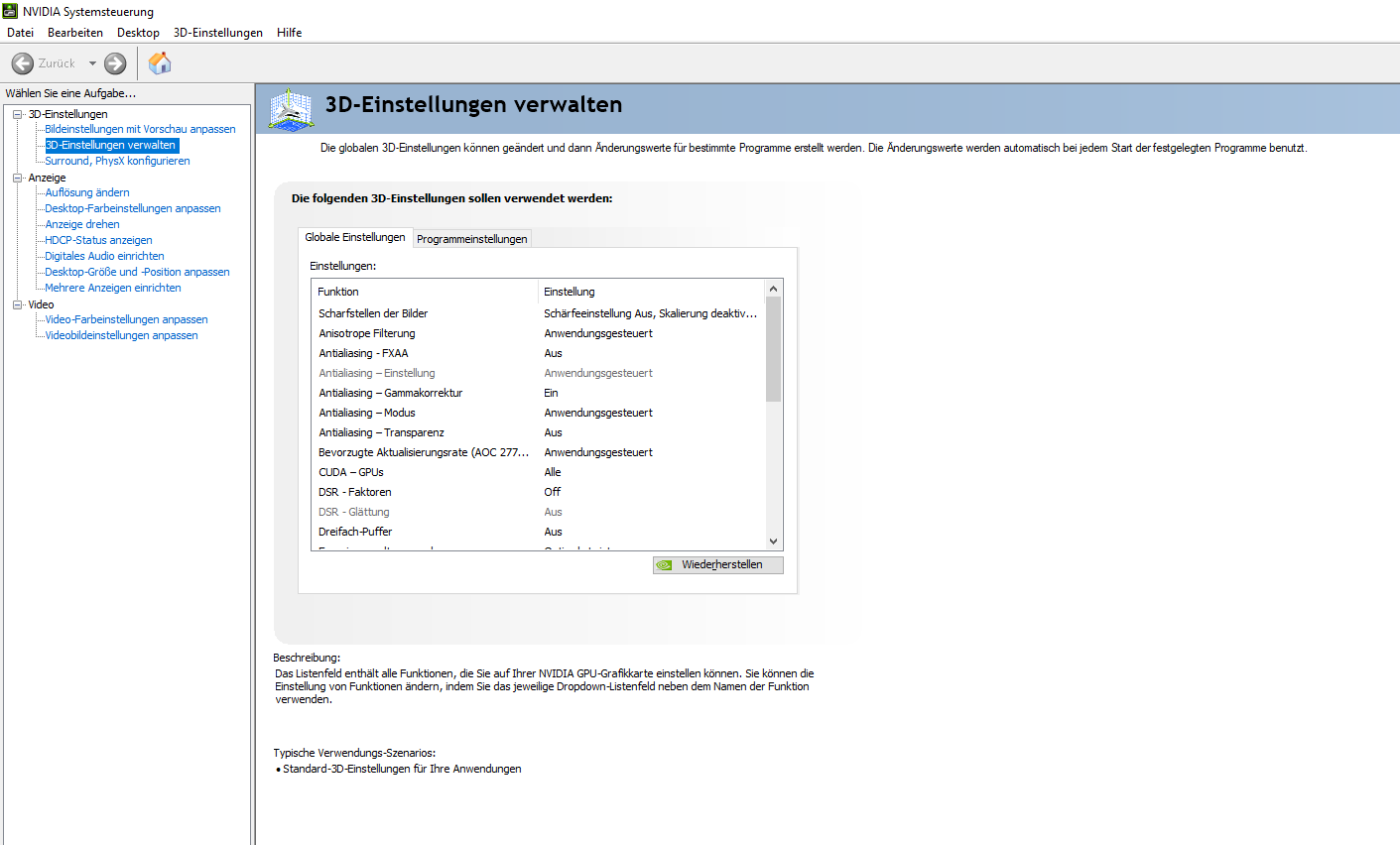Click the Back (Zurück) arrow icon

coord(22,63)
